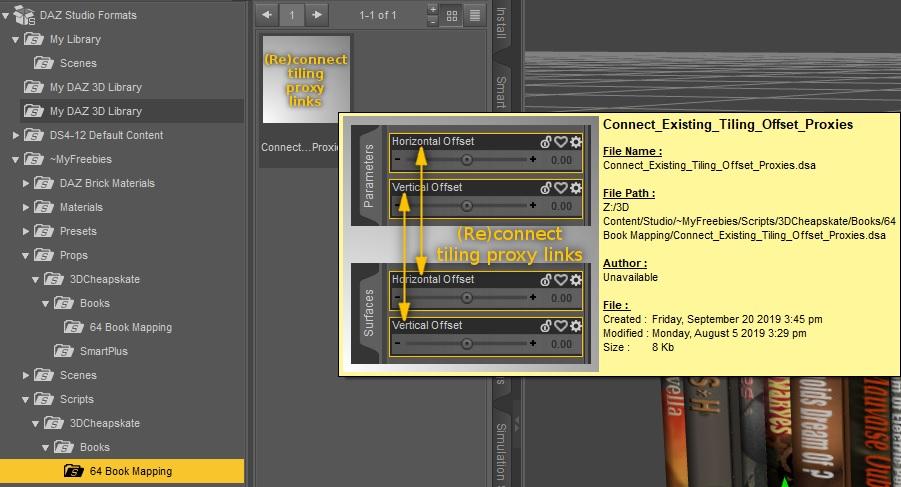Go to the next content page arrow
Screen dimensions: 901x487
click(x=317, y=15)
